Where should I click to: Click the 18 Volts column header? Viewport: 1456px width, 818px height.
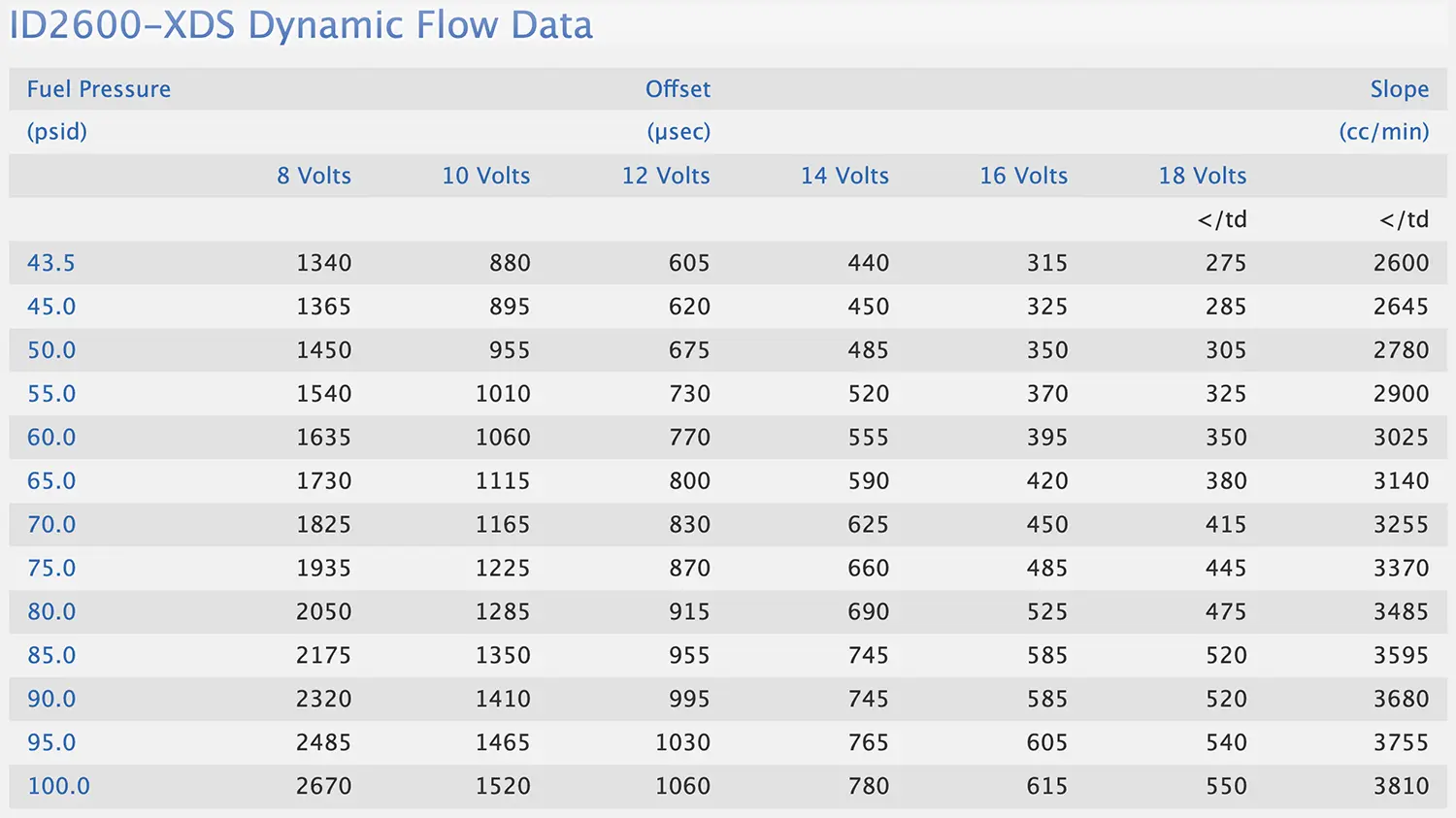point(1202,176)
